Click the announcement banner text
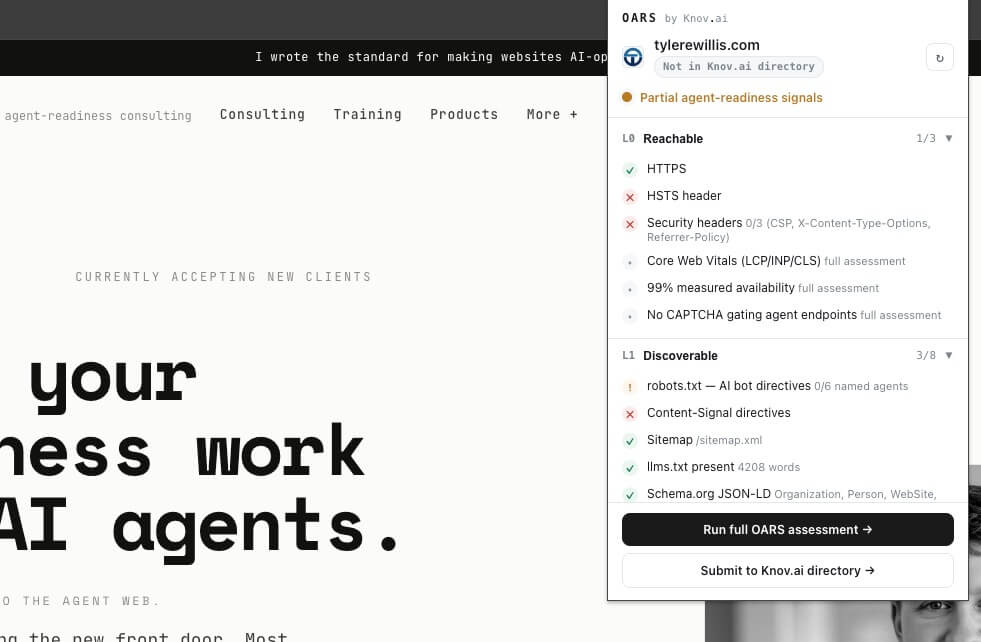981x642 pixels. [431, 57]
